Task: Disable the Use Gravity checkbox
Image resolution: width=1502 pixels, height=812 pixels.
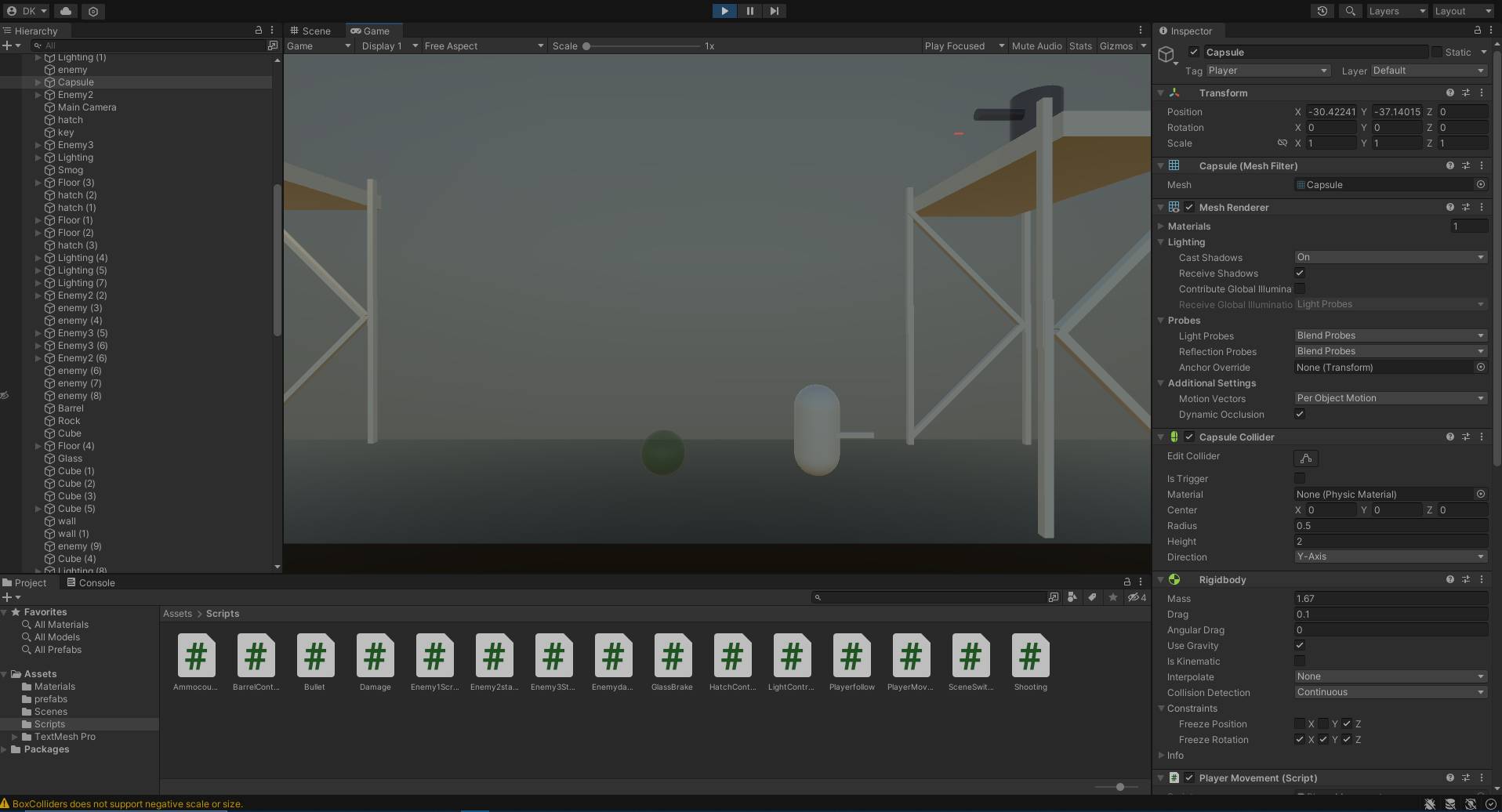Action: (x=1300, y=646)
